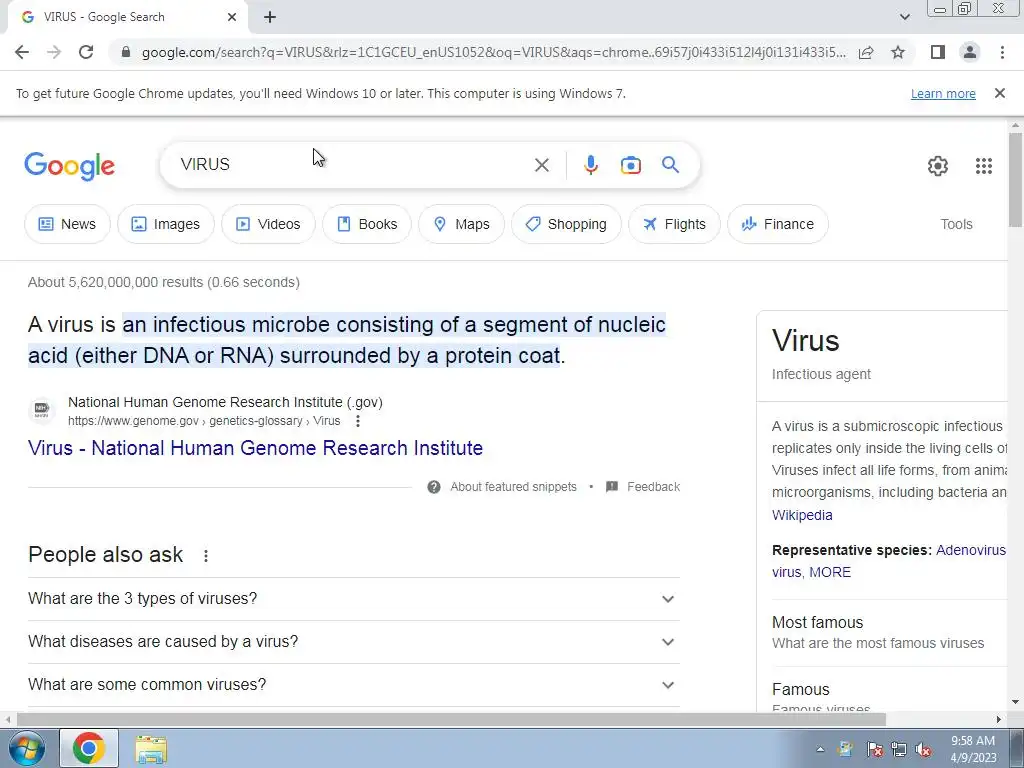Open the Google apps grid icon
Viewport: 1024px width, 768px height.
point(984,166)
